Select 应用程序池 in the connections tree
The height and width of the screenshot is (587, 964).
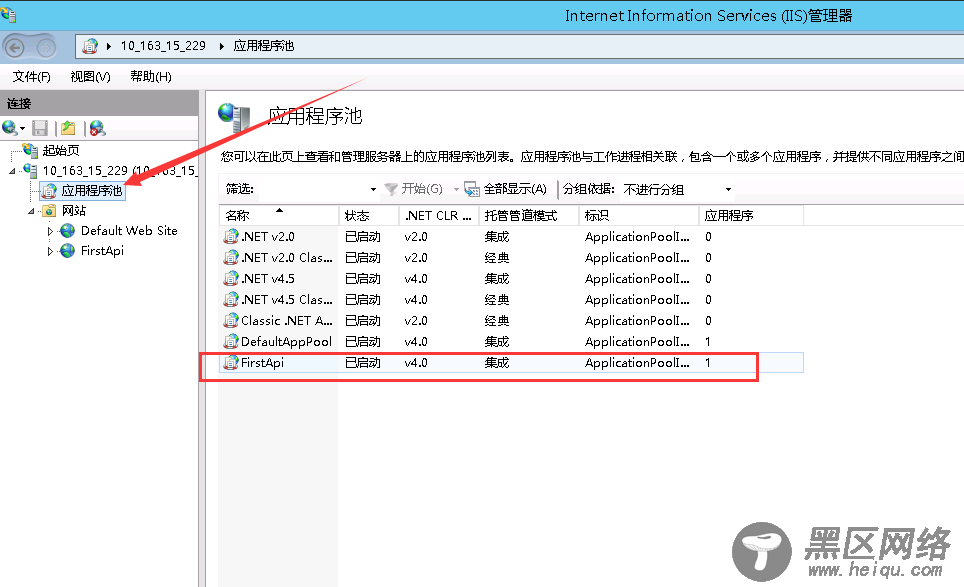coord(92,191)
